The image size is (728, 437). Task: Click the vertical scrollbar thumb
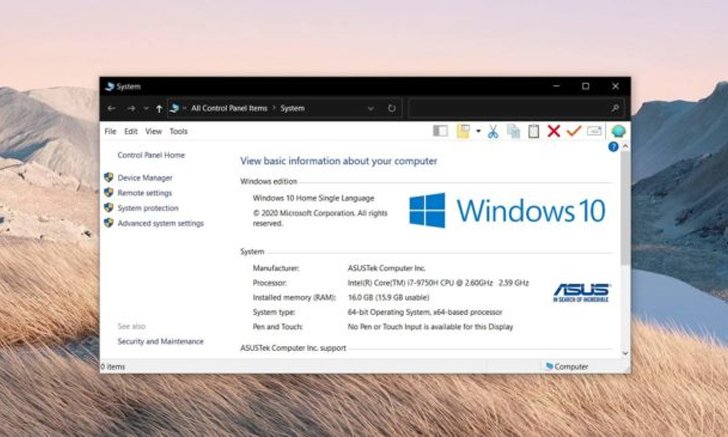click(625, 208)
